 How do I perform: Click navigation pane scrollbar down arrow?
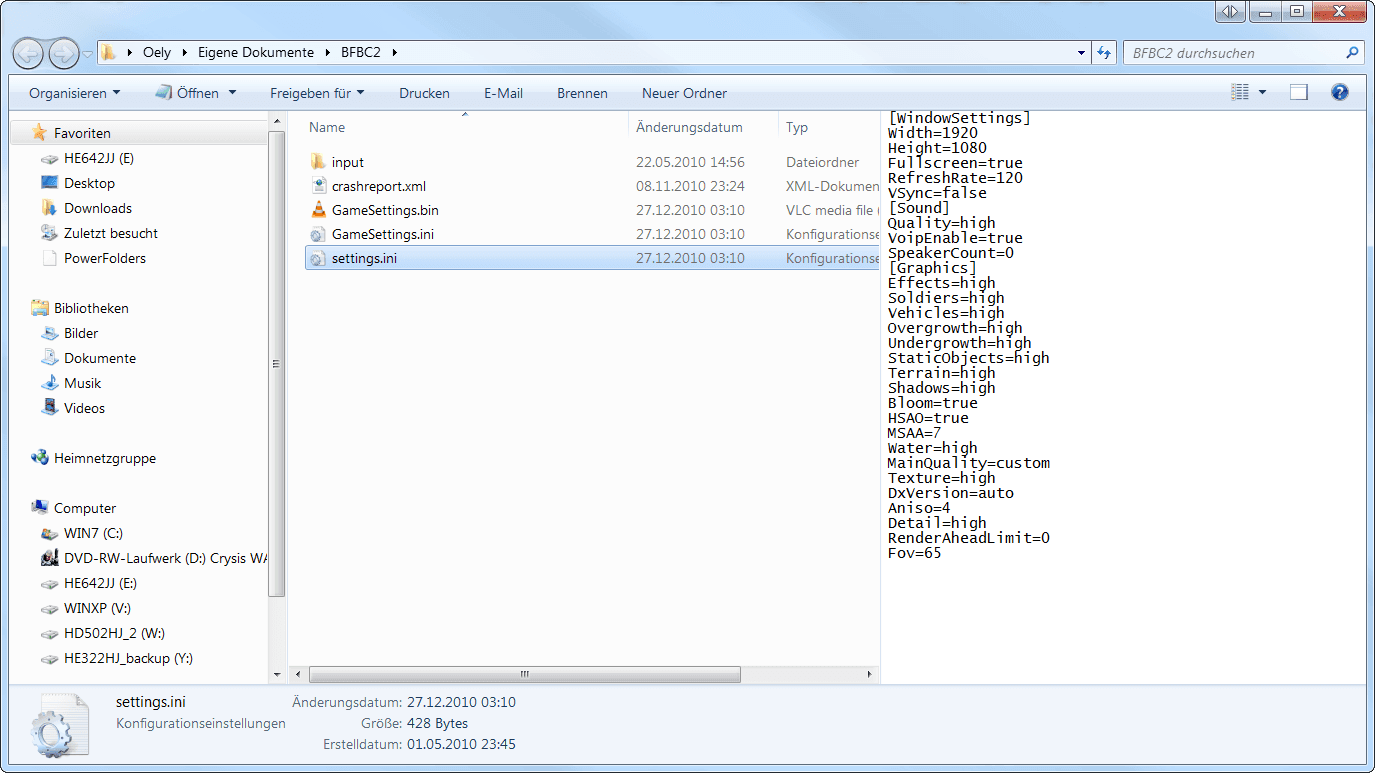[277, 675]
